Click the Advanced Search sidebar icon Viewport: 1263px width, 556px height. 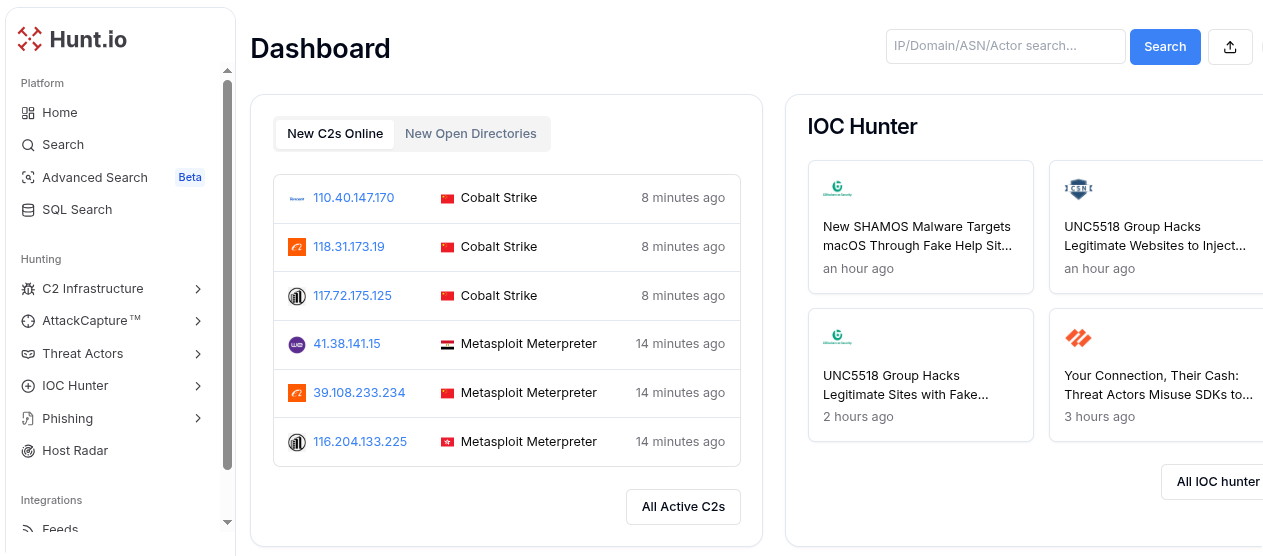[28, 178]
